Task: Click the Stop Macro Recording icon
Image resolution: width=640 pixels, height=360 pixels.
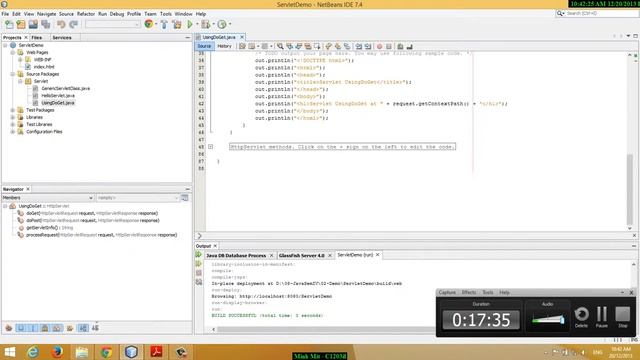Action: [x=389, y=47]
